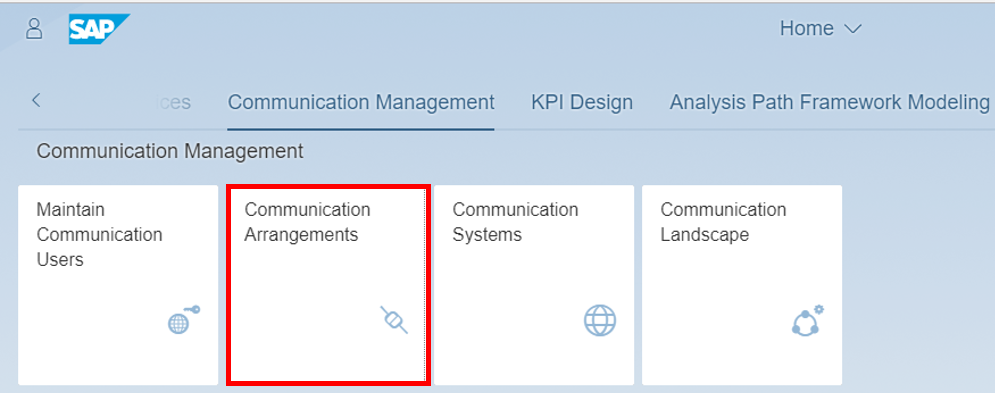The image size is (995, 393).
Task: Click the globe-with-key icon on the Communication Users tile
Action: click(184, 320)
